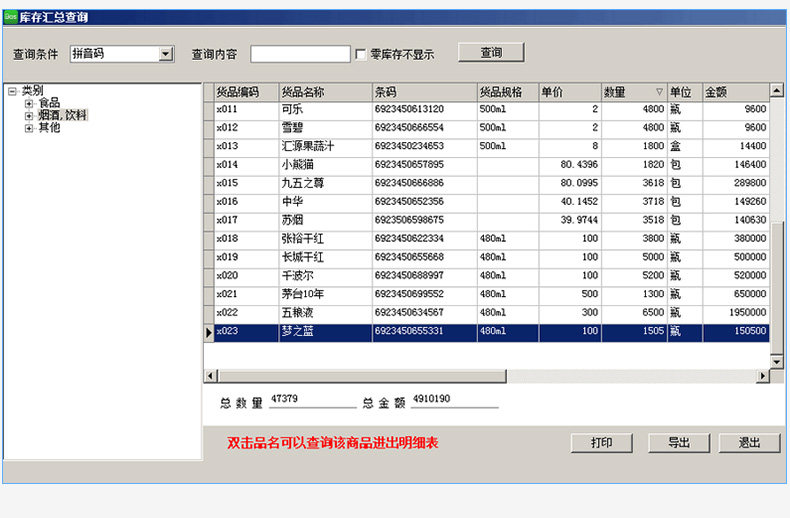Image resolution: width=790 pixels, height=518 pixels.
Task: Click amount cell 1950000
Action: (736, 312)
